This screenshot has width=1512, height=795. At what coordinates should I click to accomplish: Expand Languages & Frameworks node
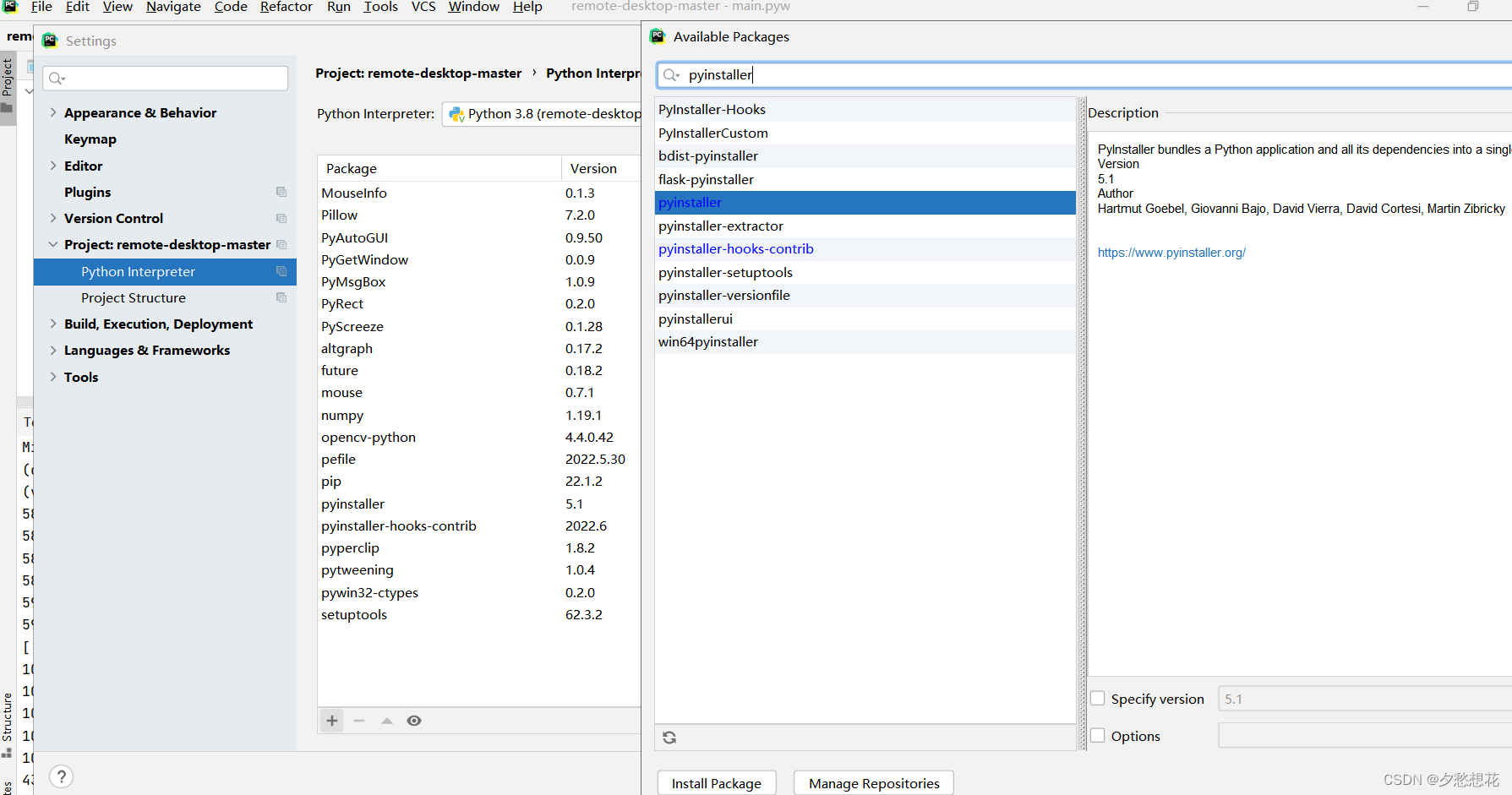pos(53,350)
